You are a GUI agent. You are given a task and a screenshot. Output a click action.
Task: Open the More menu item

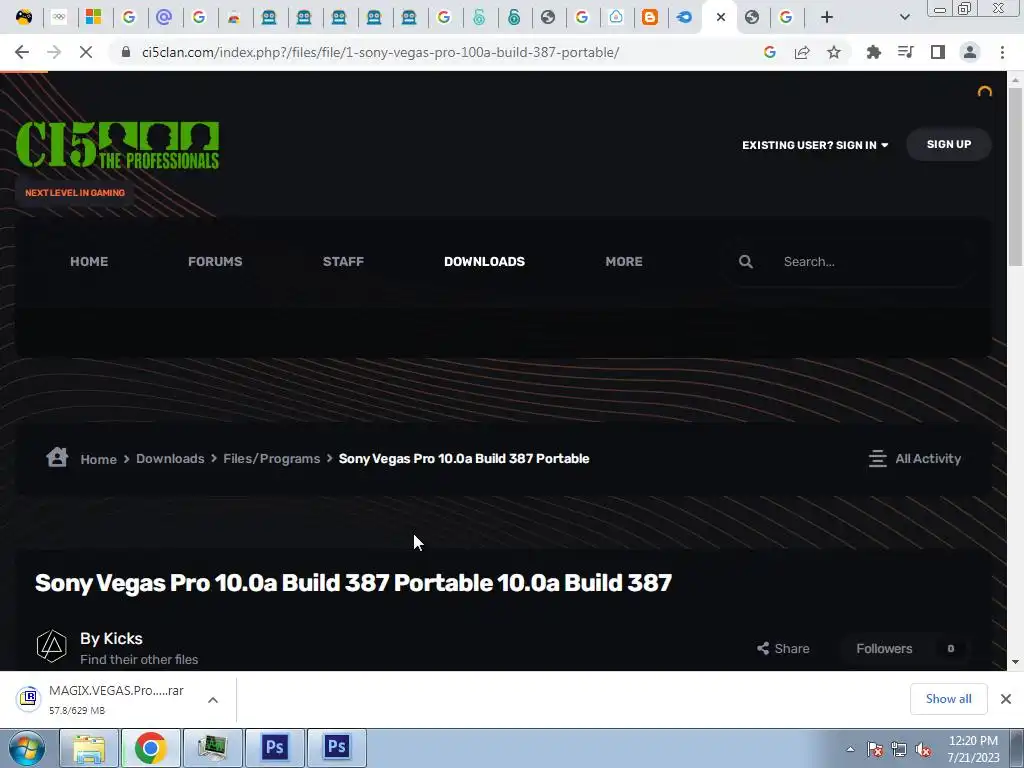click(624, 261)
